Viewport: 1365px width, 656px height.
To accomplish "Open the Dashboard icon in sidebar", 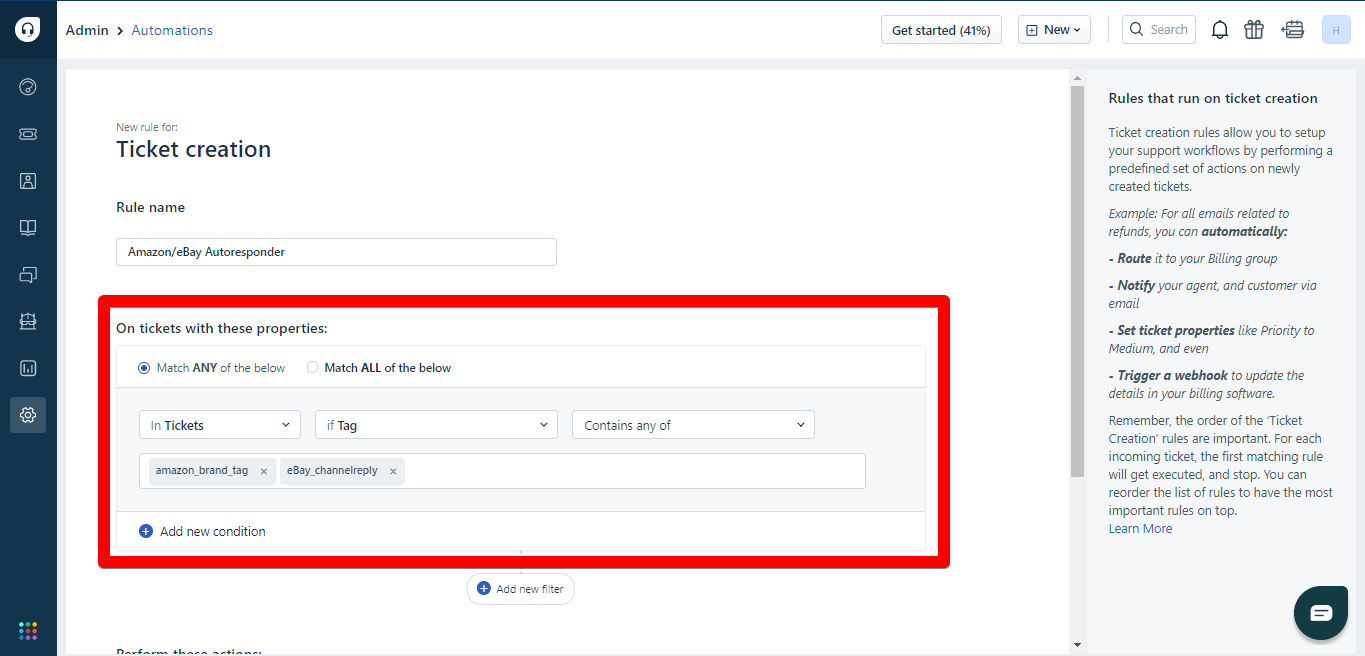I will pos(28,87).
